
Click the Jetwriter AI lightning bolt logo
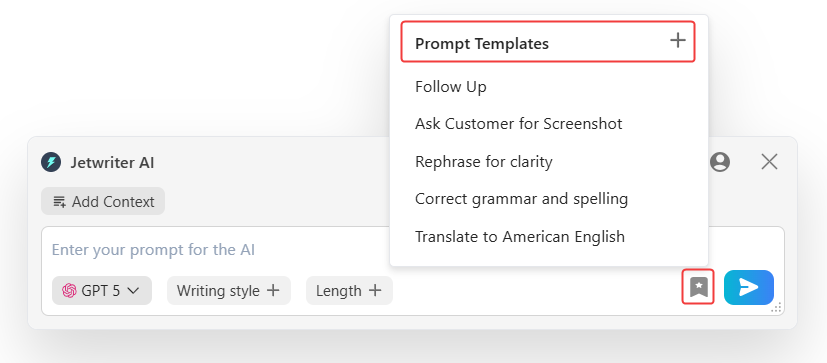click(x=51, y=163)
